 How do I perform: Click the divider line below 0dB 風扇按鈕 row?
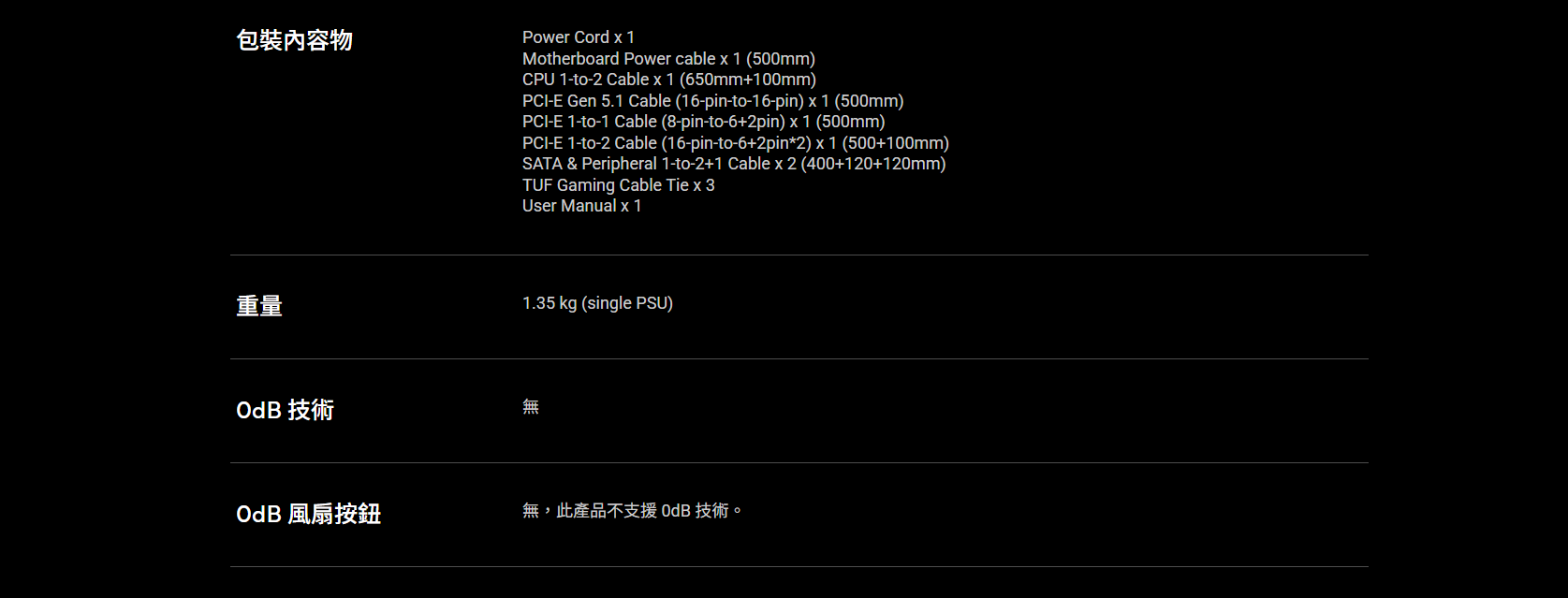click(799, 566)
